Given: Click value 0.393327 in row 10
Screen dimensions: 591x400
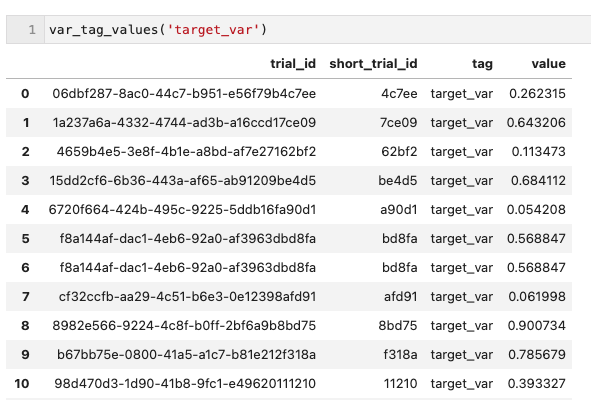Looking at the screenshot, I should click(x=536, y=384).
